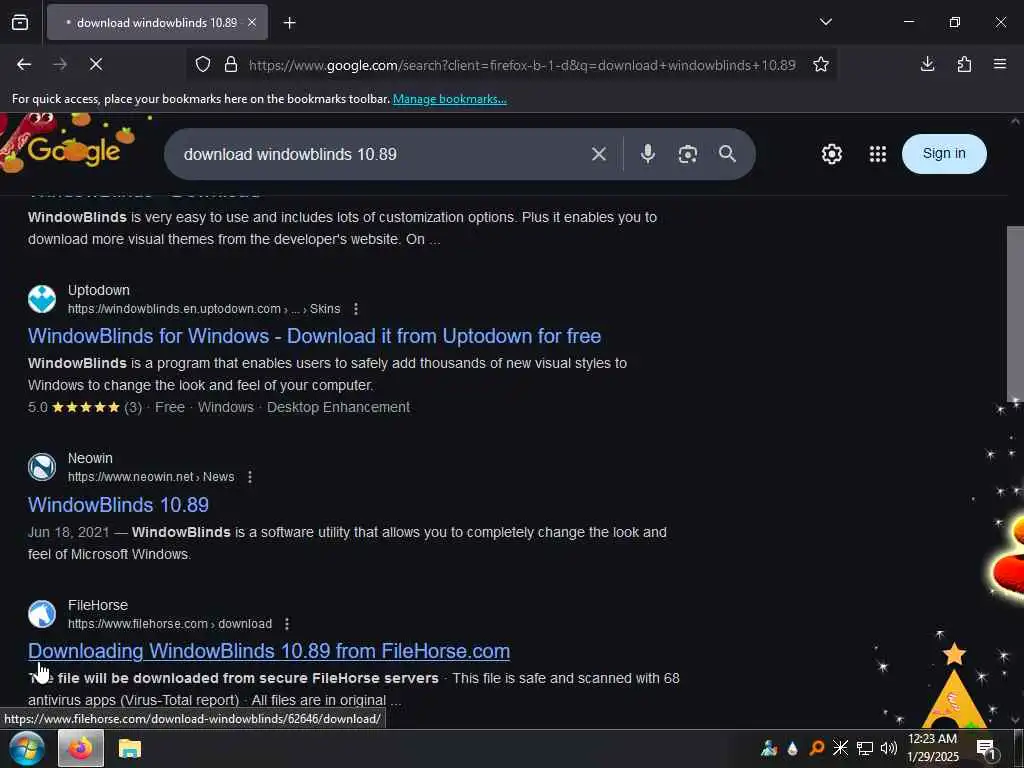Open a new tab with plus button
The width and height of the screenshot is (1024, 768).
(289, 23)
